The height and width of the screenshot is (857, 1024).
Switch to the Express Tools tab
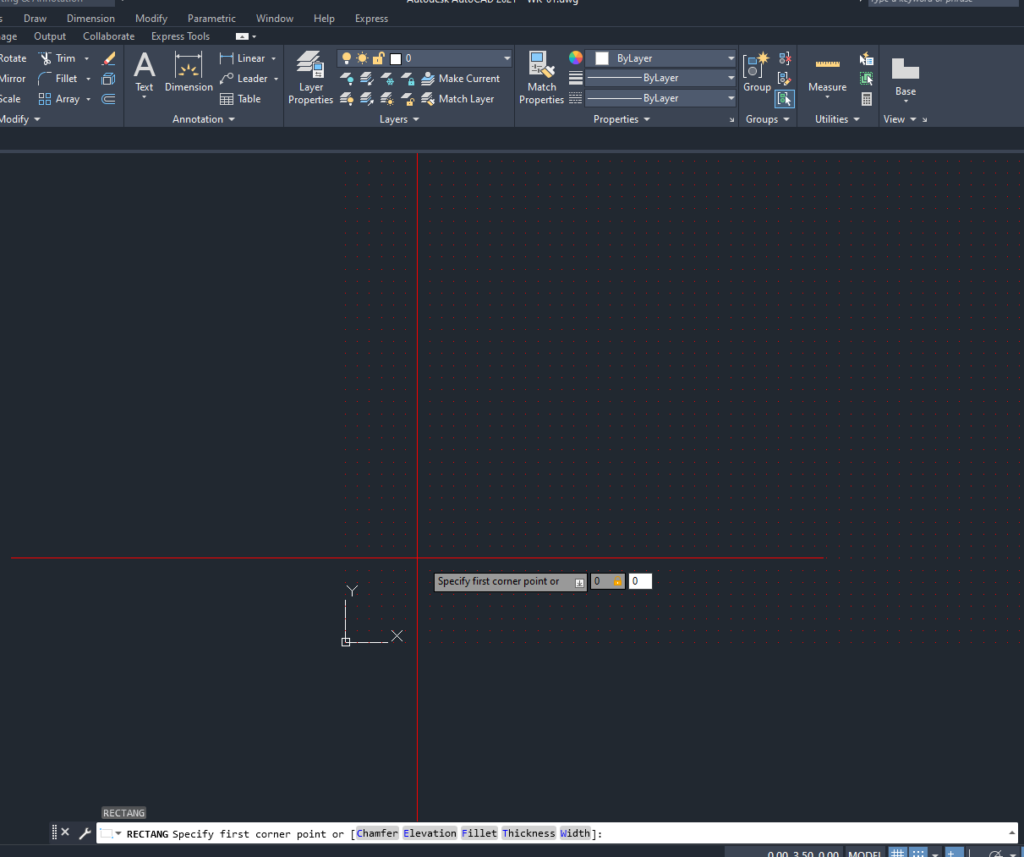coord(180,36)
